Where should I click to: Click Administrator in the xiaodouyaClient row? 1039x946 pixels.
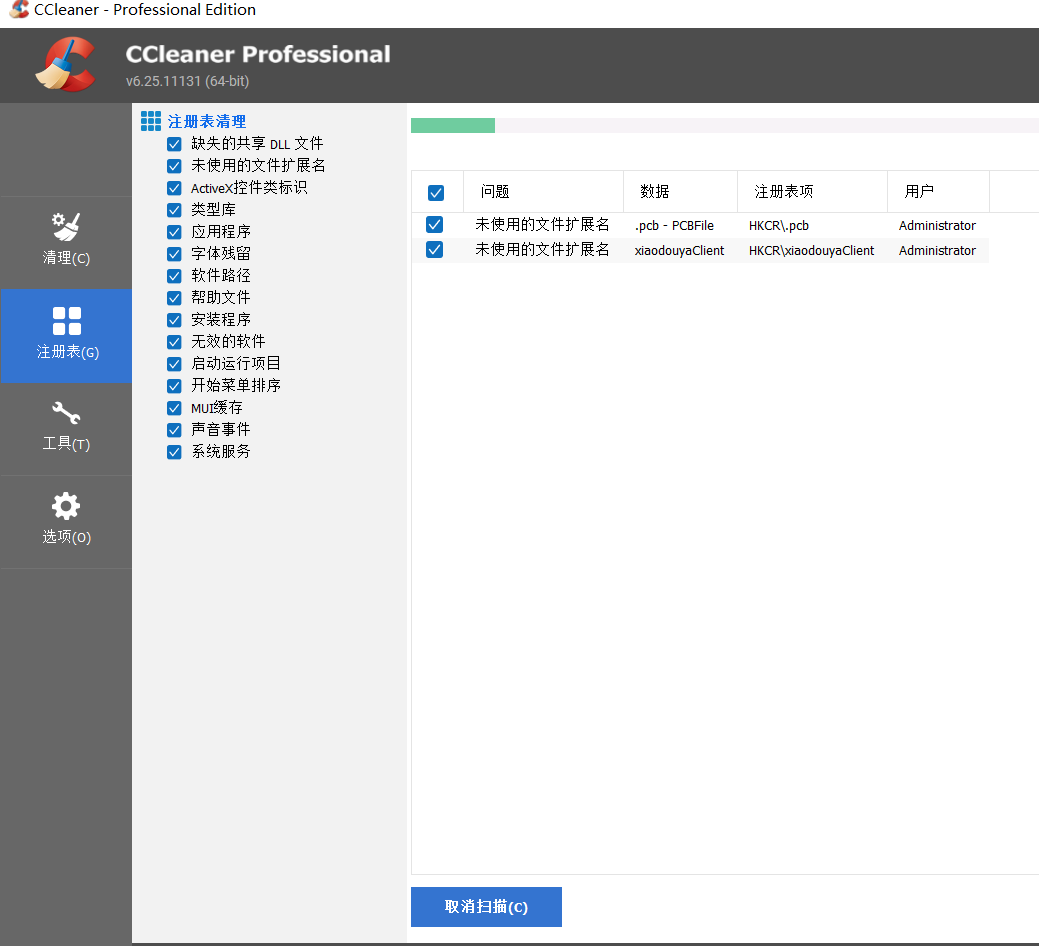pos(937,250)
